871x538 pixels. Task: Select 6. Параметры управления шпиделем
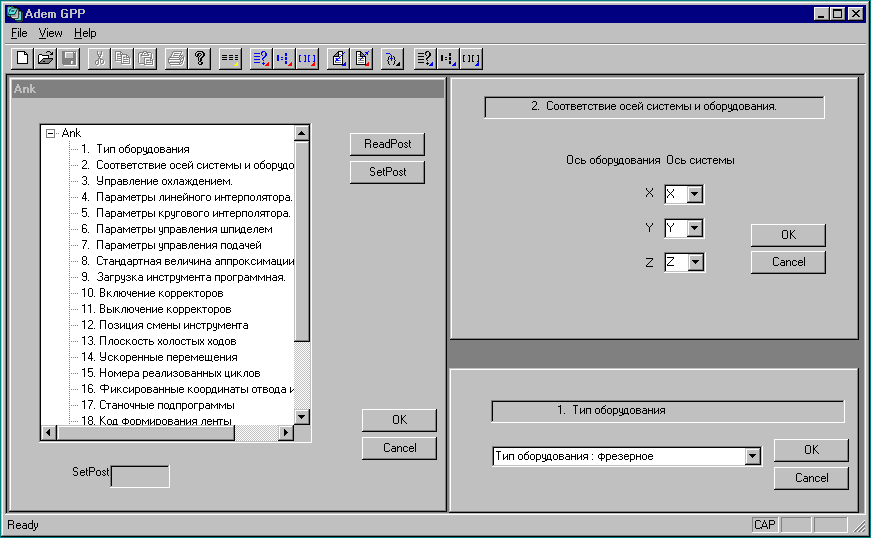coord(177,229)
